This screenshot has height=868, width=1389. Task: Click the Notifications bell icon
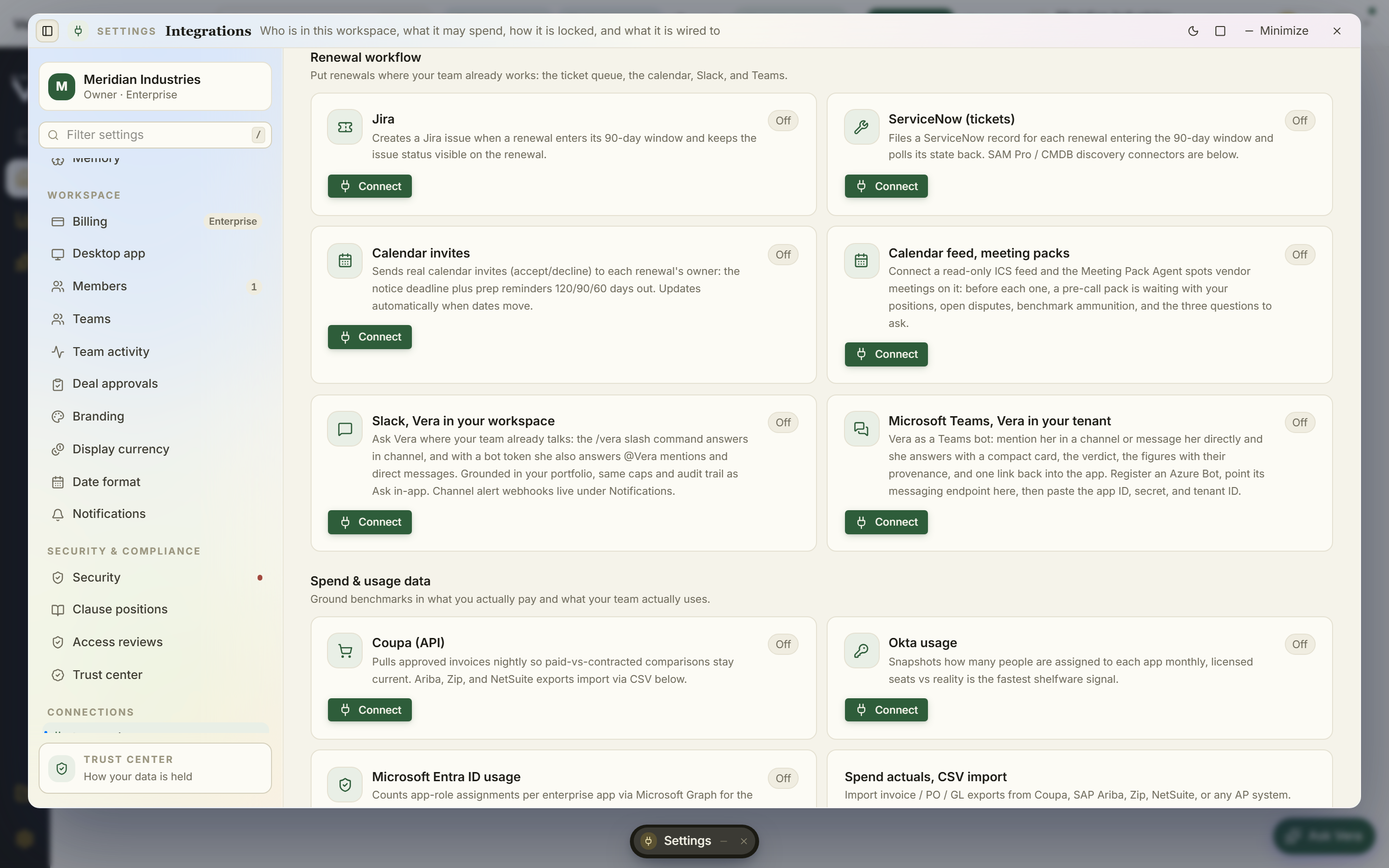point(58,515)
